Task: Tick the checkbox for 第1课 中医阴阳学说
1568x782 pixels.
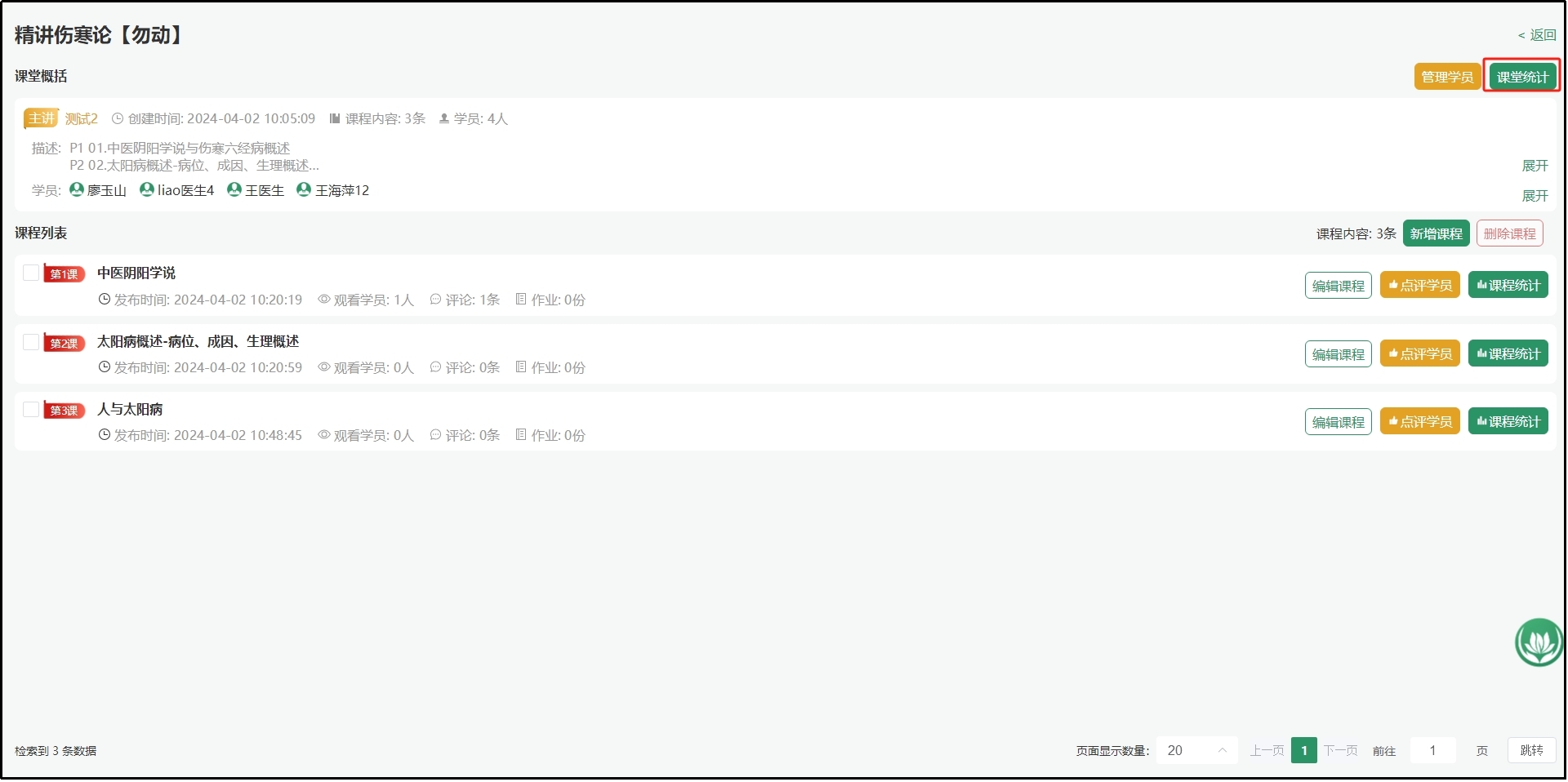Action: click(x=31, y=273)
